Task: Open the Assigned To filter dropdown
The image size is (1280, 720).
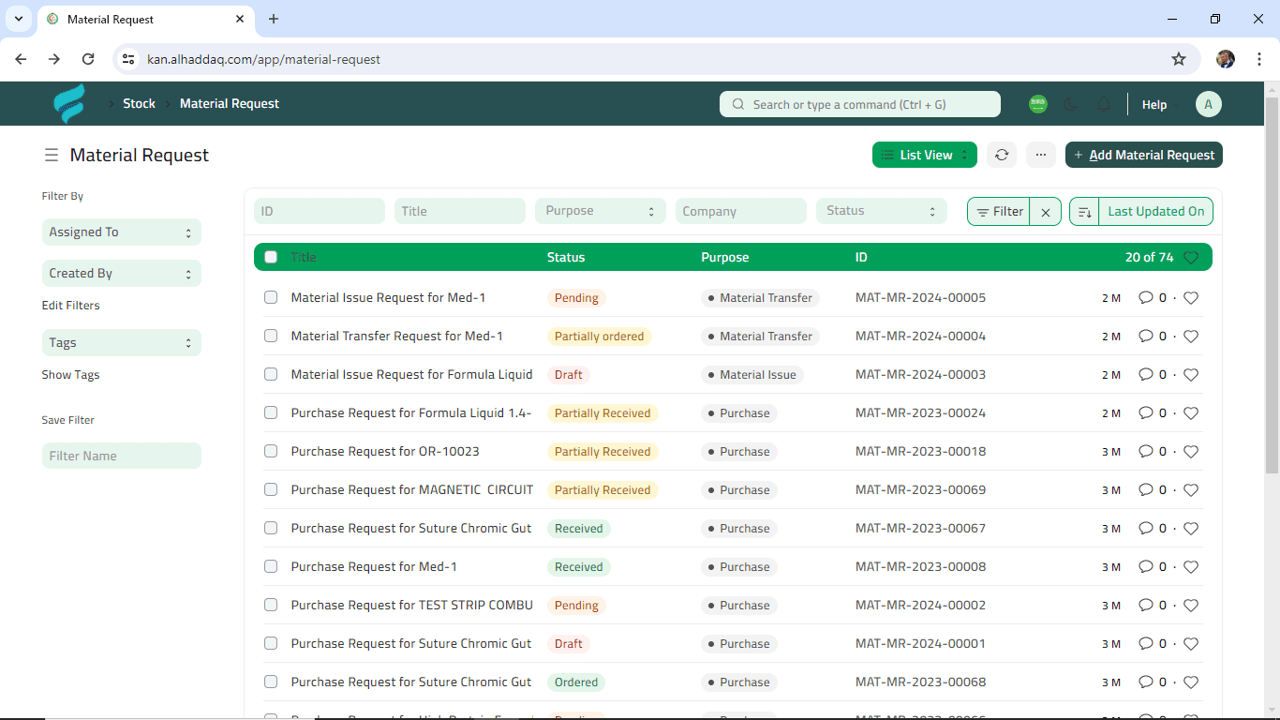Action: pos(121,232)
